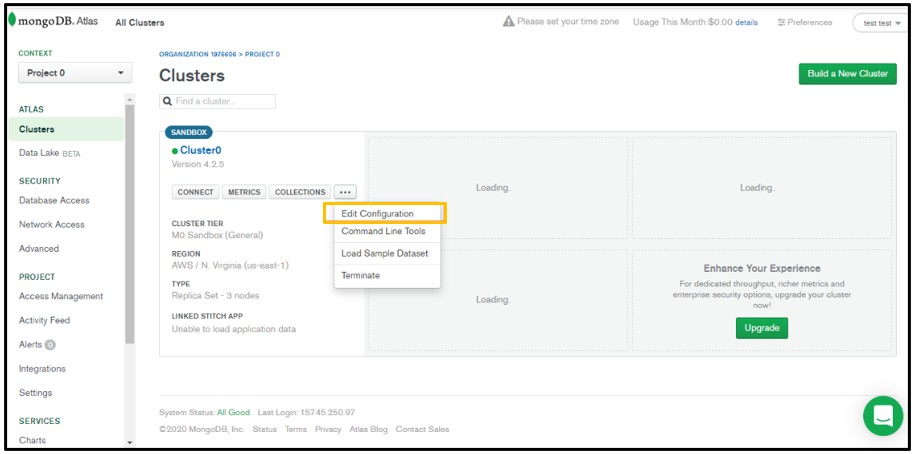Click the time zone warning triangle icon
The image size is (914, 454).
click(508, 22)
